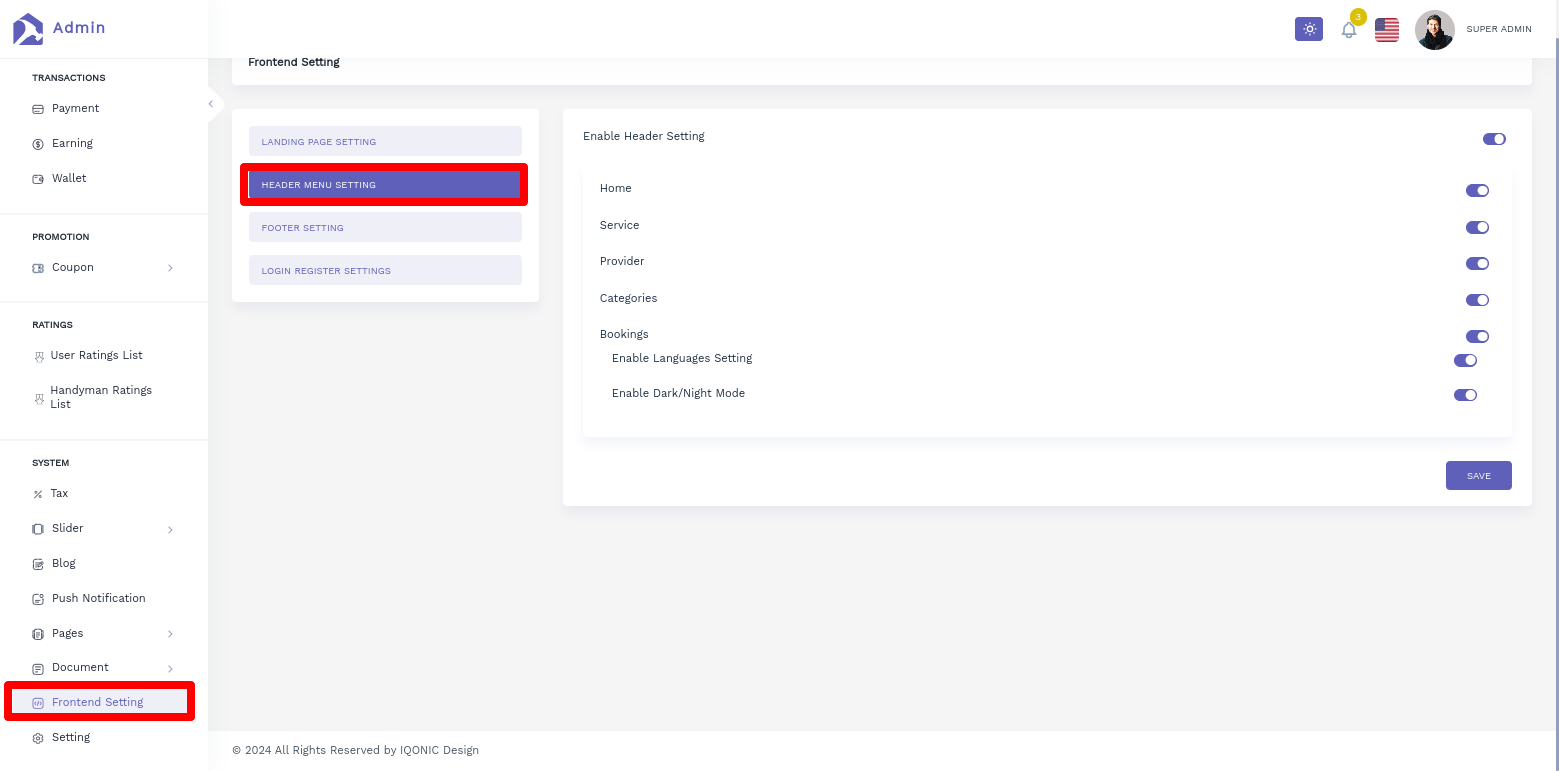Viewport: 1559px width, 771px height.
Task: Open the Wallet sidebar item
Action: coord(69,178)
